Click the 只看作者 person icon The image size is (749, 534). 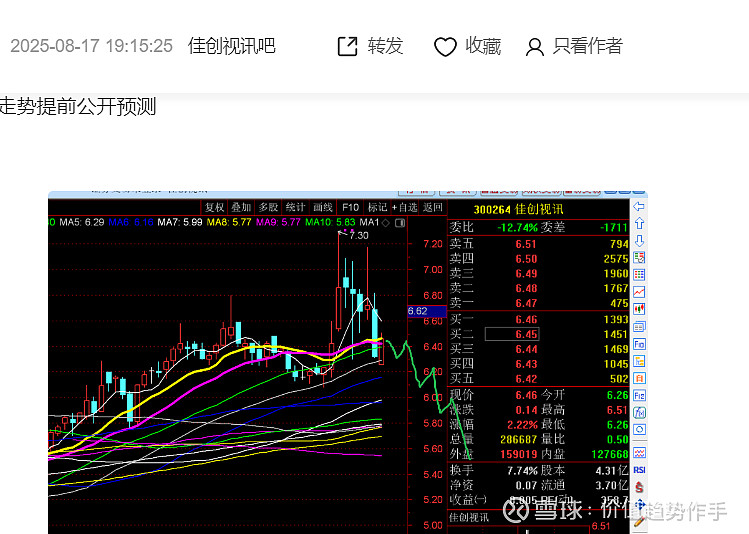coord(535,47)
